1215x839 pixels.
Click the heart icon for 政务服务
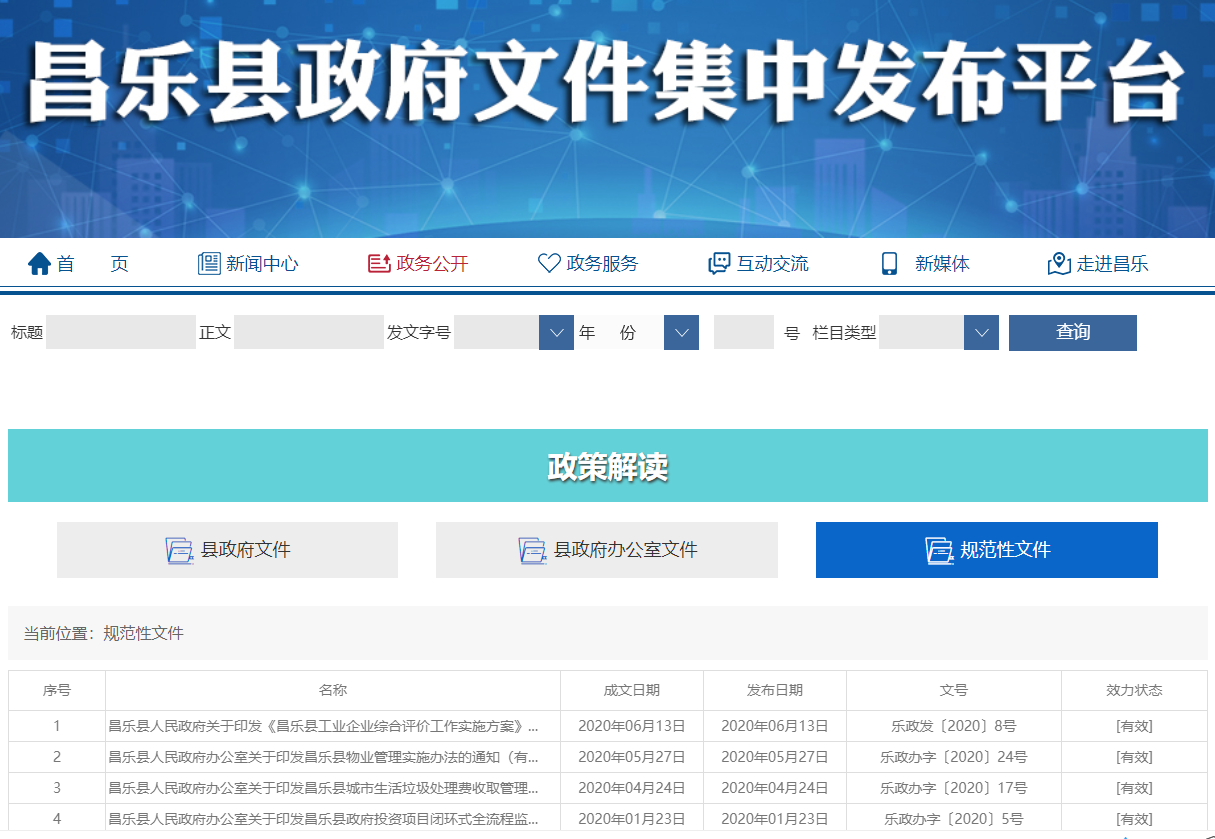pos(549,264)
